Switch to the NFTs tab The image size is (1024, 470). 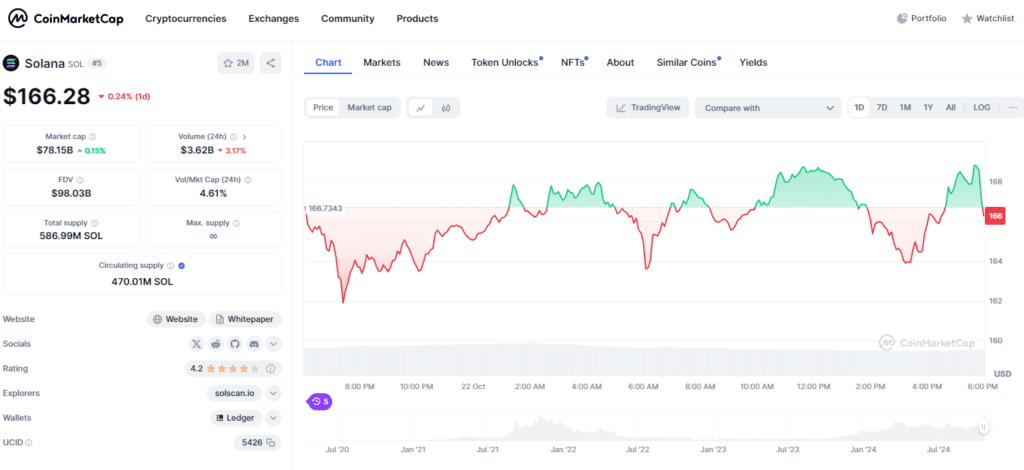tap(574, 63)
